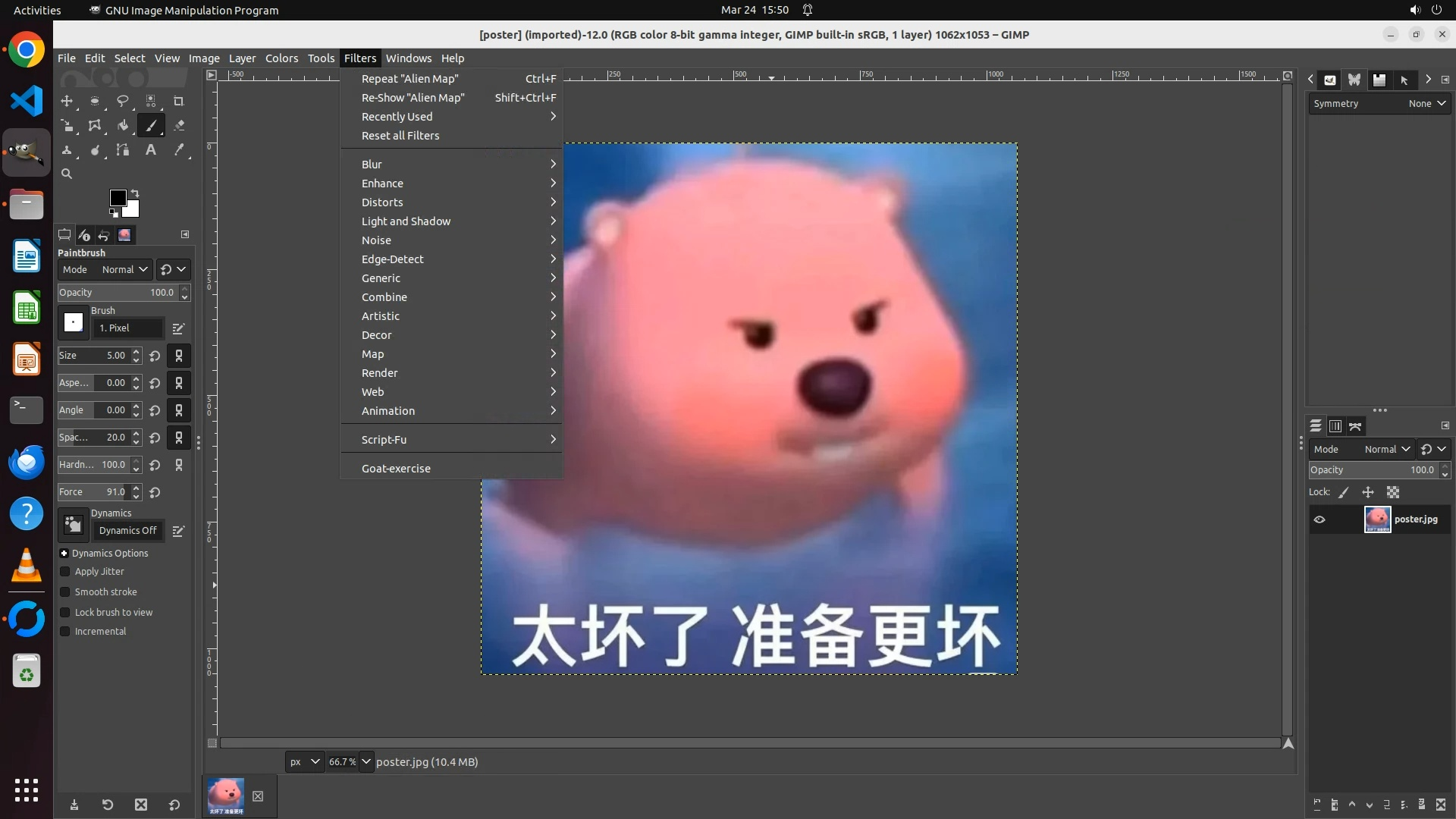Select the Eraser tool
The height and width of the screenshot is (819, 1456).
pyautogui.click(x=179, y=125)
